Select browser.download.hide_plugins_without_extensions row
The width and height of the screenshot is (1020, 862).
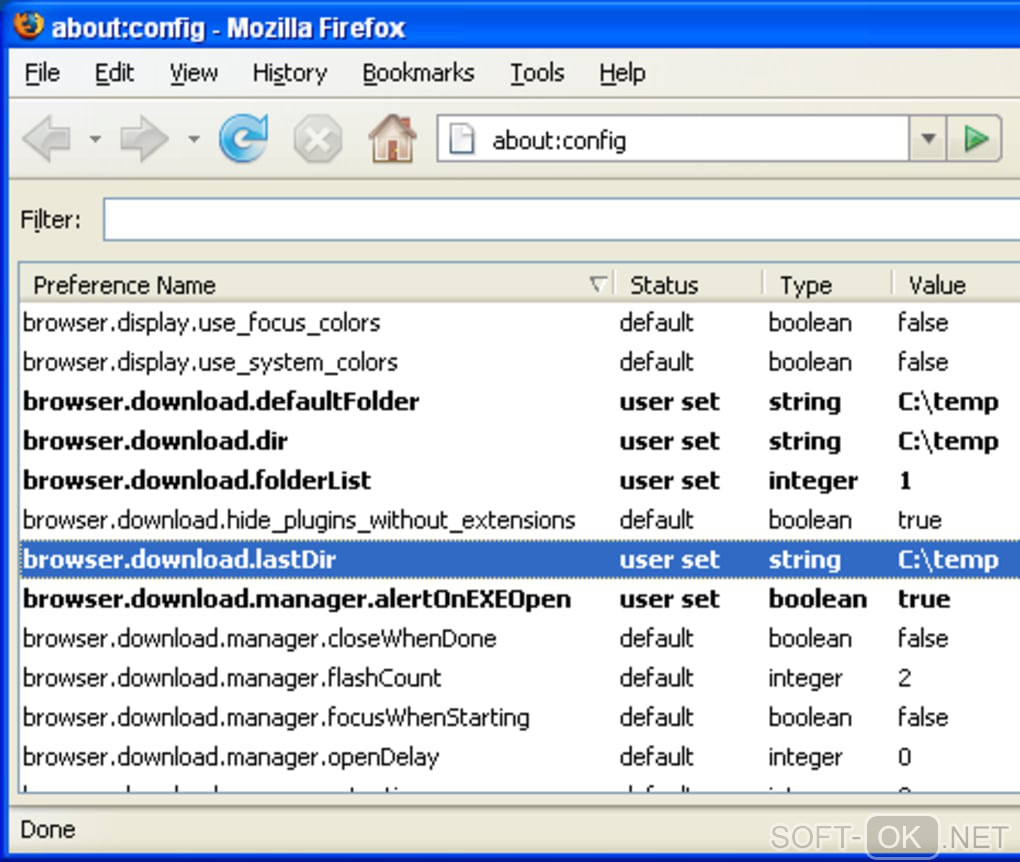click(x=520, y=520)
